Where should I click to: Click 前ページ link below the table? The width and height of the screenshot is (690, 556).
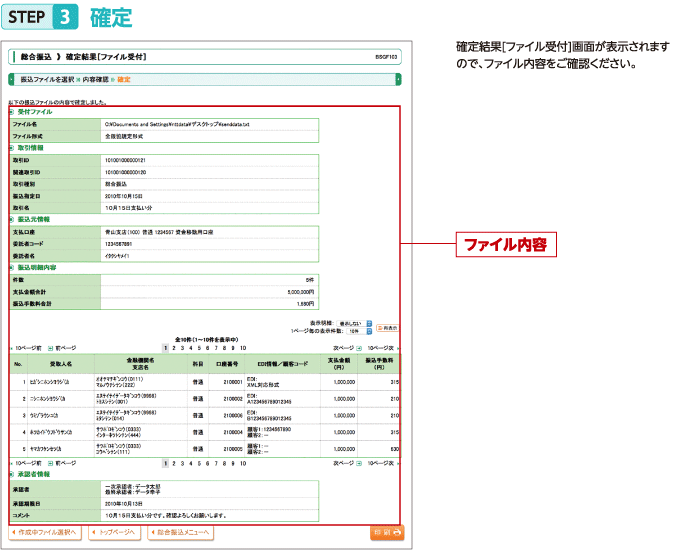66,464
